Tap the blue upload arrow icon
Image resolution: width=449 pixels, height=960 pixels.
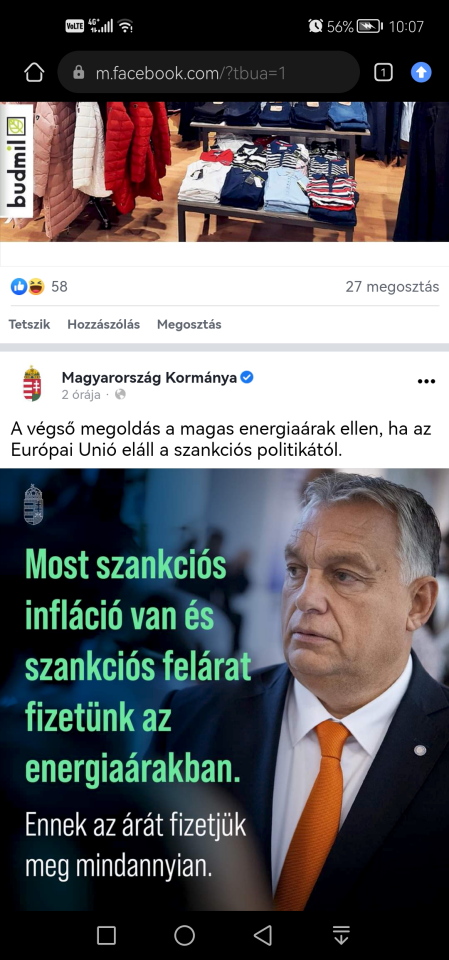pyautogui.click(x=421, y=72)
